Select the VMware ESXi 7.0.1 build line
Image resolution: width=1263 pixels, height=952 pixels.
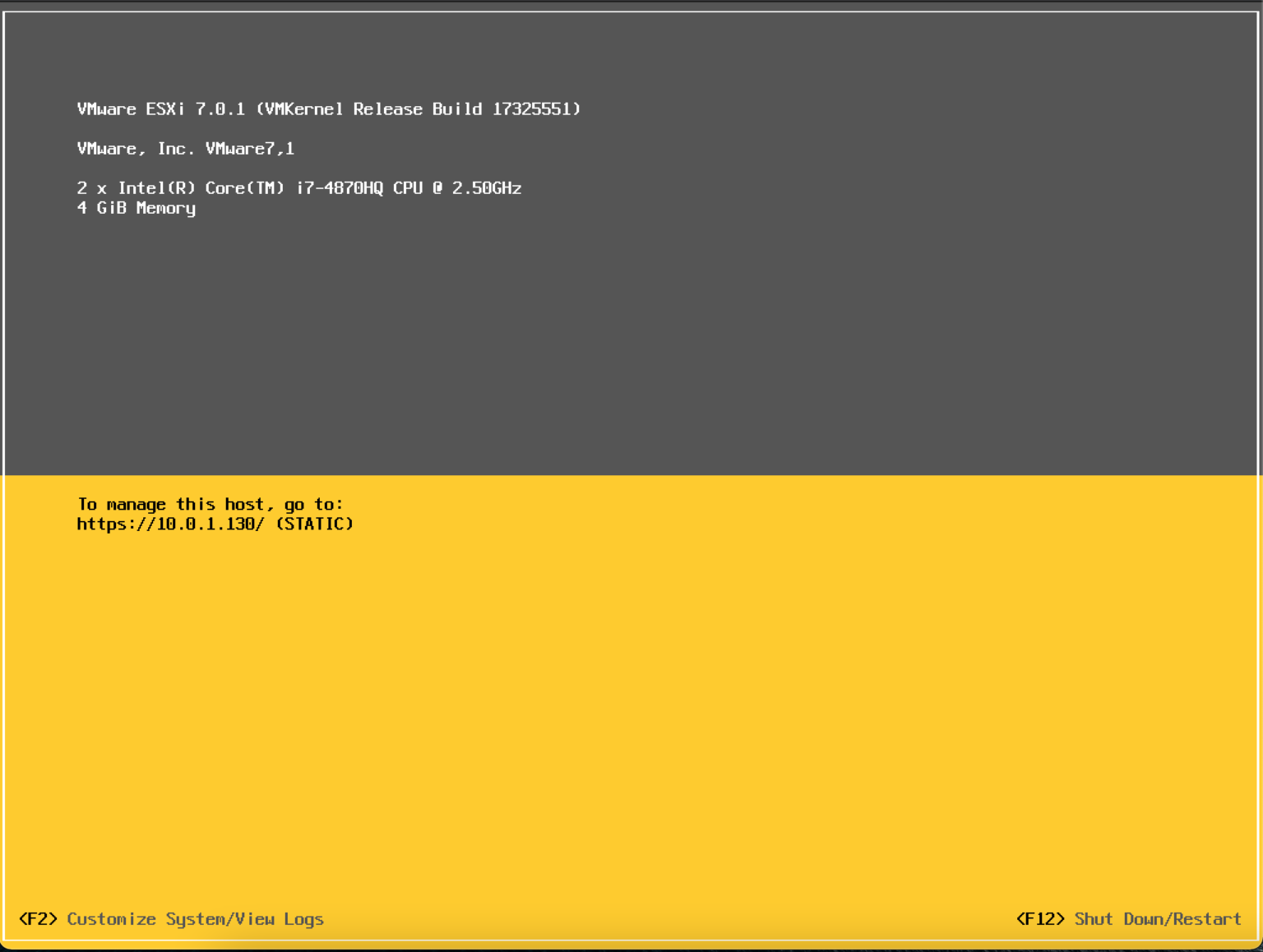329,109
